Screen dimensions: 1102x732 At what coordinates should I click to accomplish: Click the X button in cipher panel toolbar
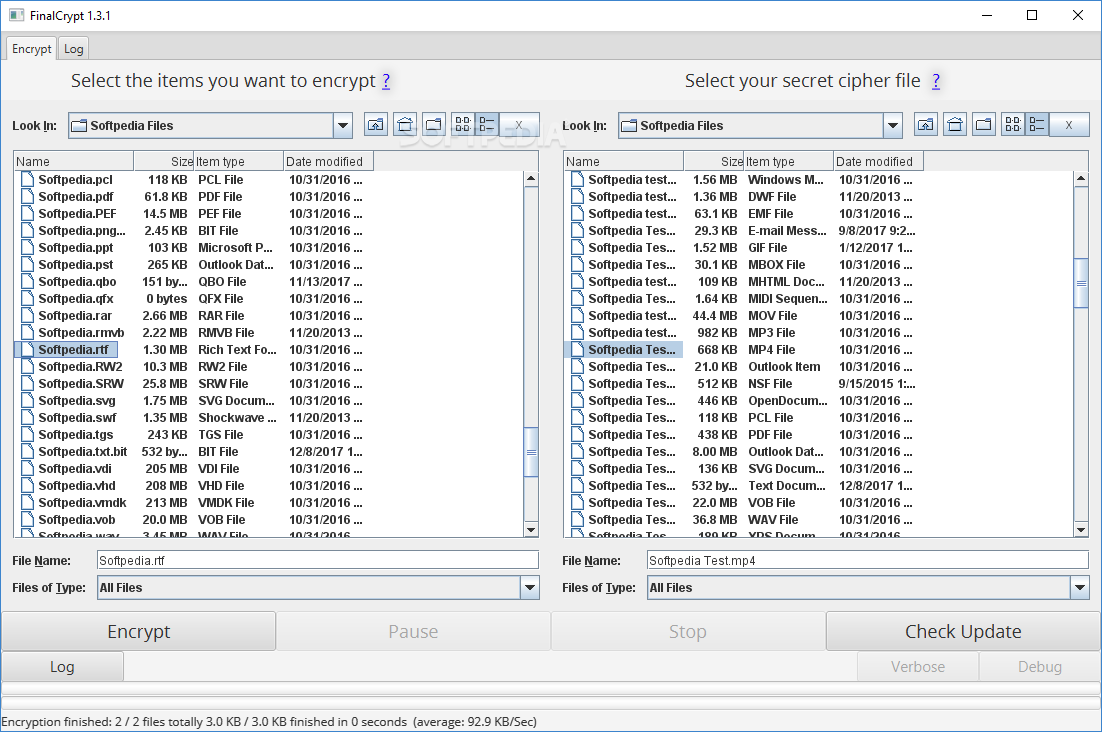(1069, 125)
